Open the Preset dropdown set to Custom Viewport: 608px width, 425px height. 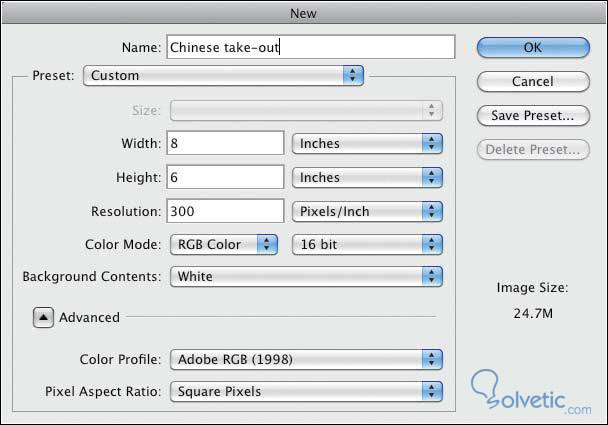click(223, 75)
